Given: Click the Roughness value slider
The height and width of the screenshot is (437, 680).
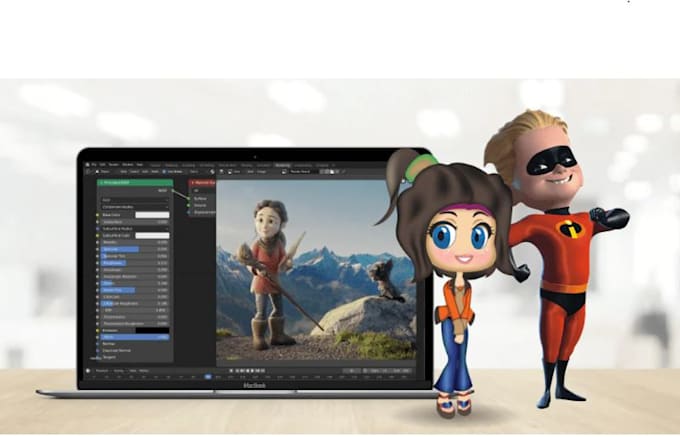Looking at the screenshot, I should click(135, 263).
